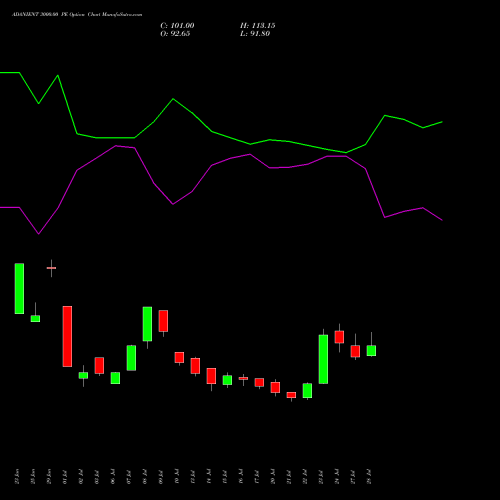
Task: Click the '28 Jul' date axis label
Action: 369,477
